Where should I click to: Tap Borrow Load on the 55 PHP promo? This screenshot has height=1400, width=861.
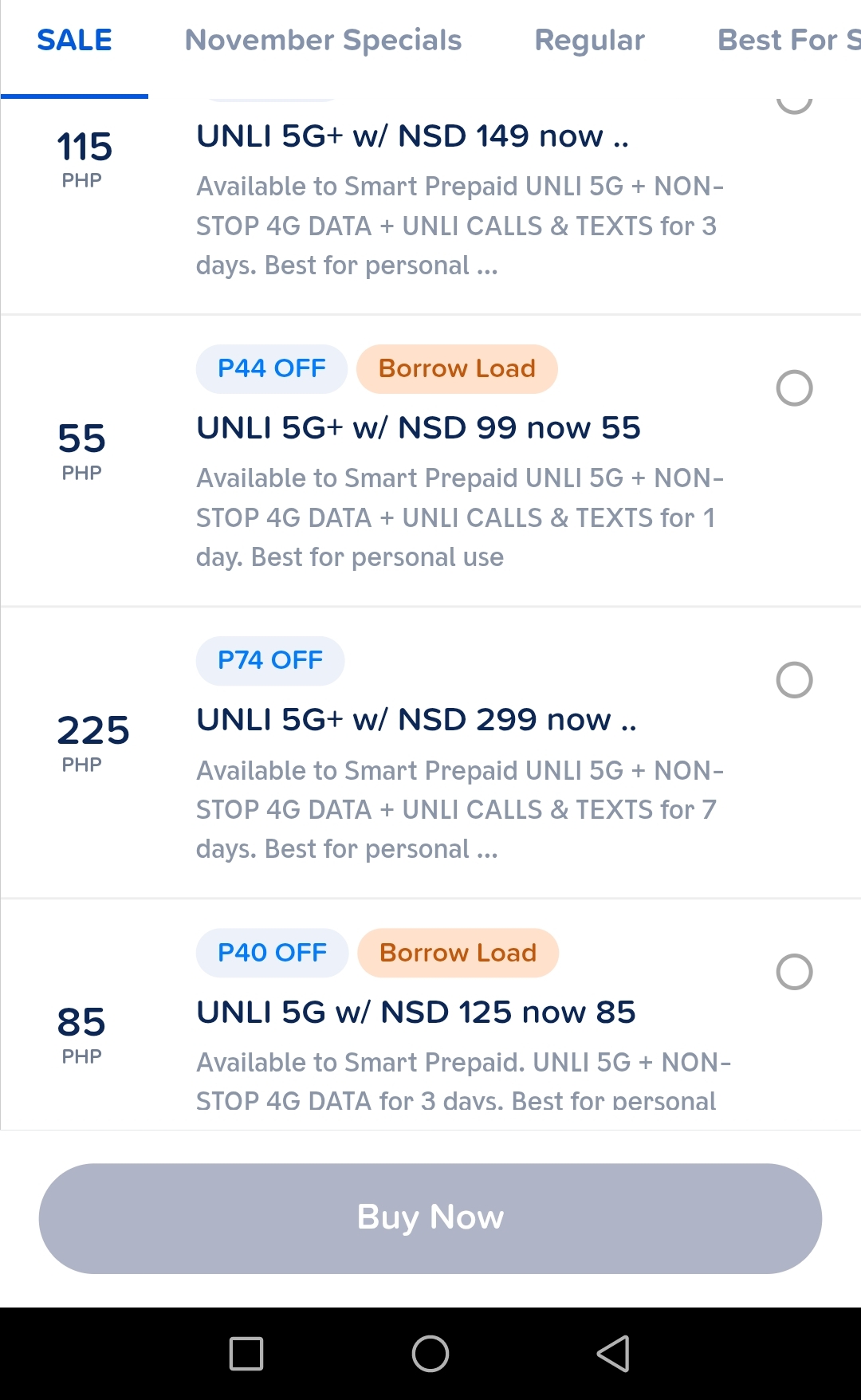click(x=457, y=368)
